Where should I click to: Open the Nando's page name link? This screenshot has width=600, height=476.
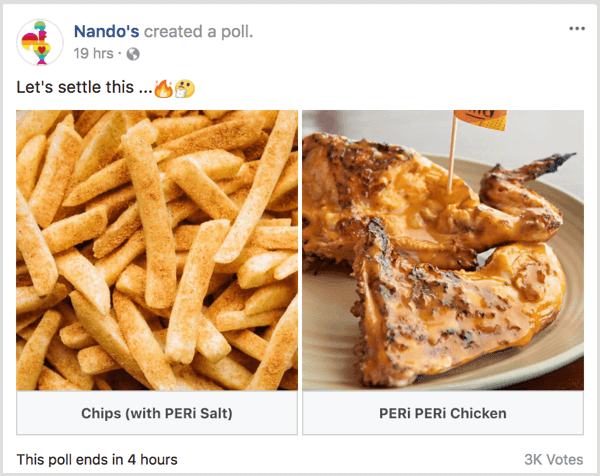click(107, 31)
